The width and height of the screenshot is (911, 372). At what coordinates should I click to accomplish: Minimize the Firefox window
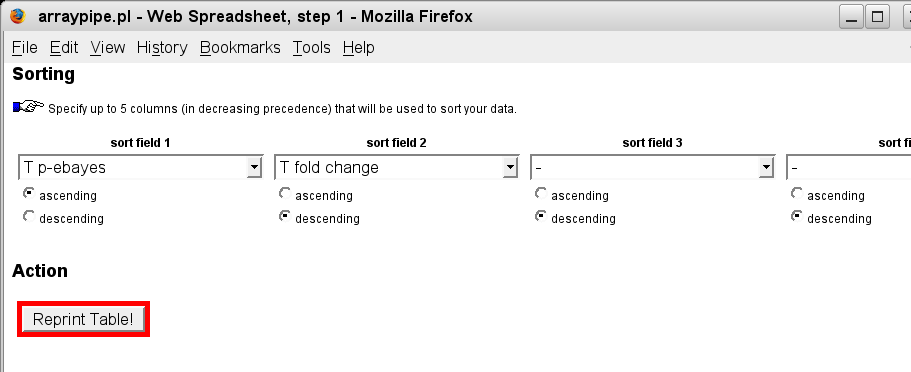851,17
